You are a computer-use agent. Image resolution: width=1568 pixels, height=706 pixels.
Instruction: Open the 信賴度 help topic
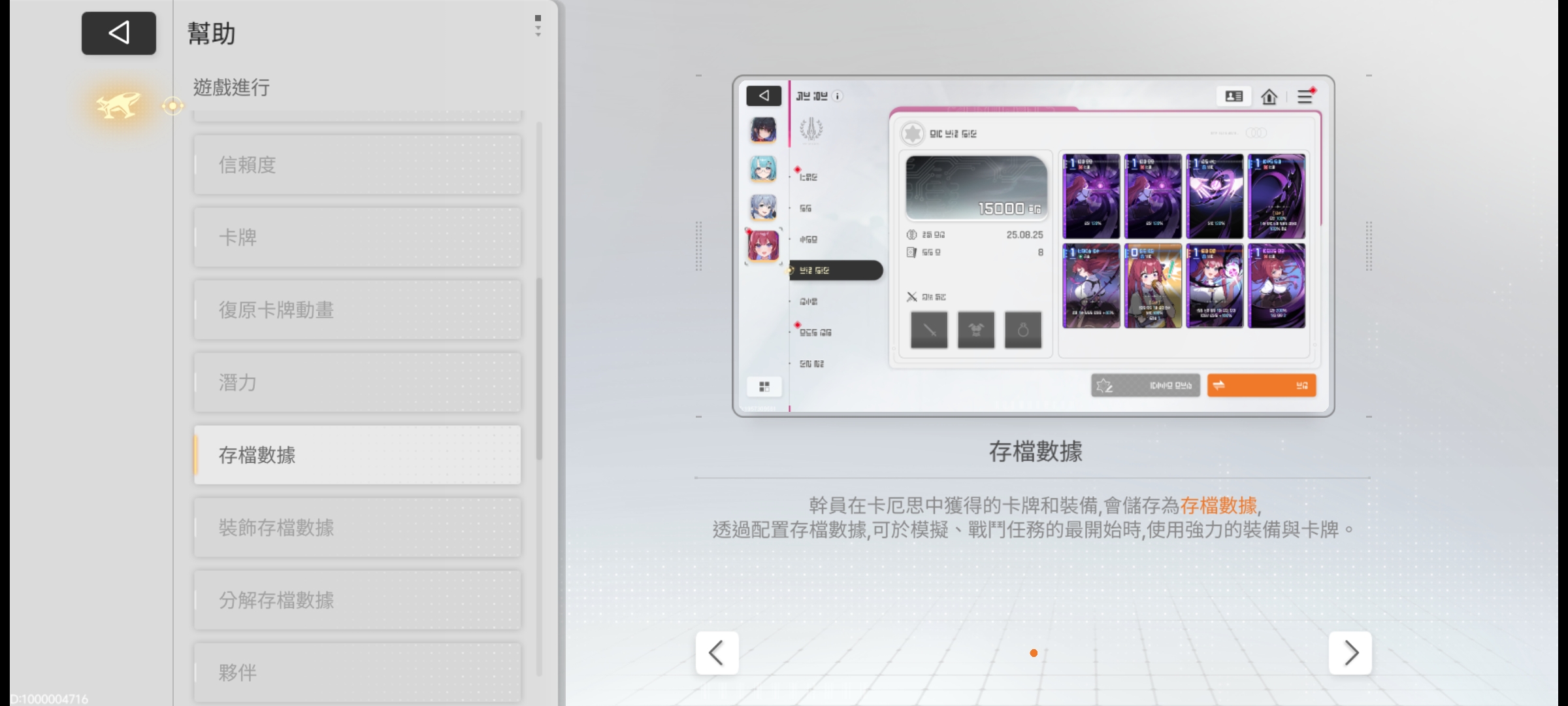click(357, 165)
